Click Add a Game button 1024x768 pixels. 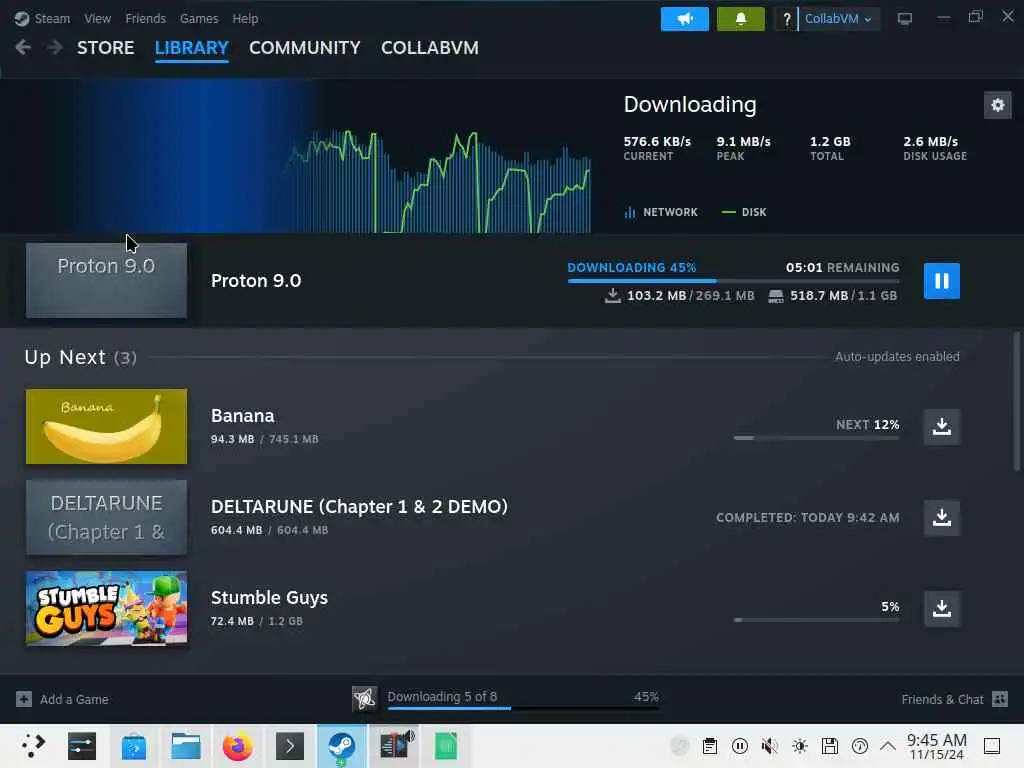(x=62, y=699)
